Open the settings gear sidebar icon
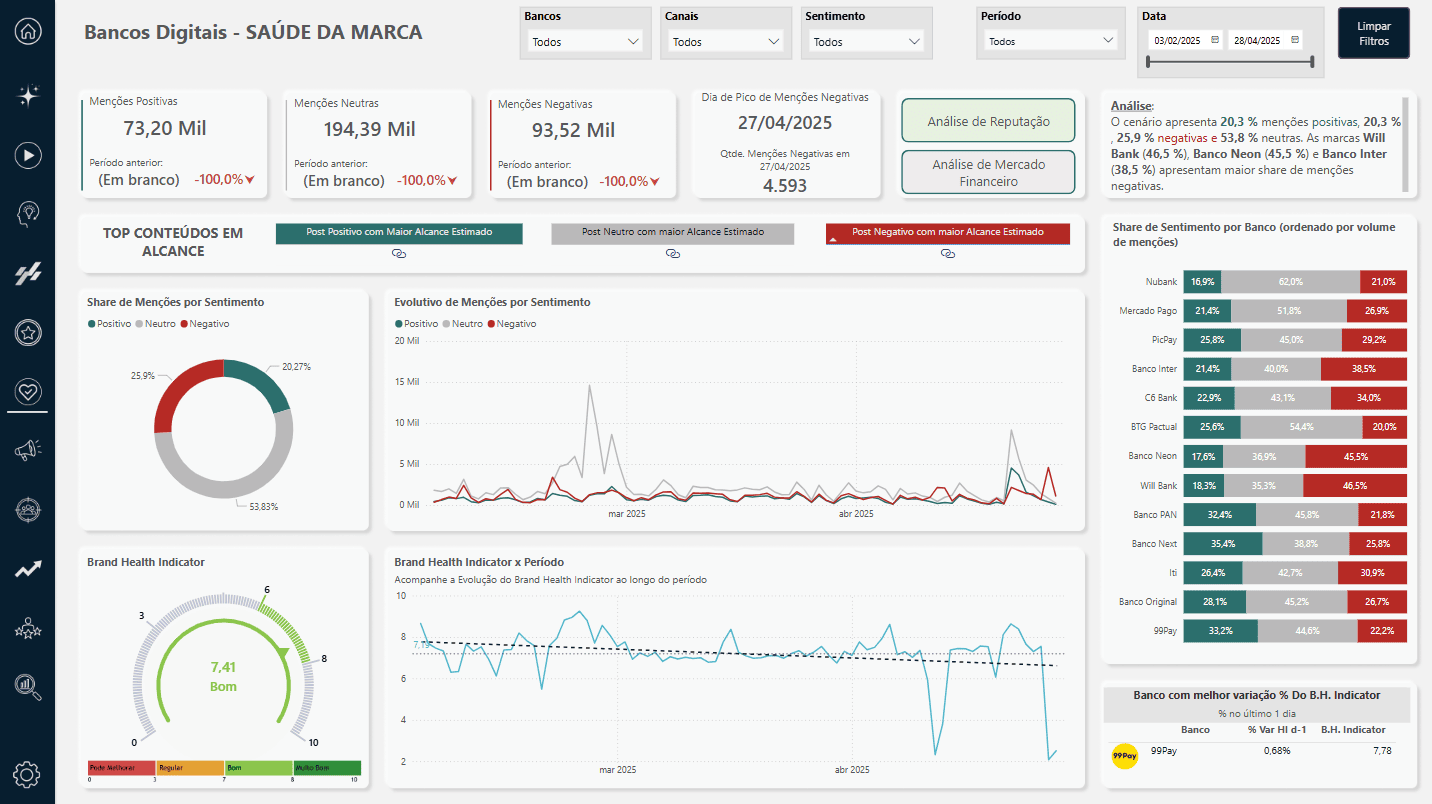The width and height of the screenshot is (1432, 804). coord(27,774)
